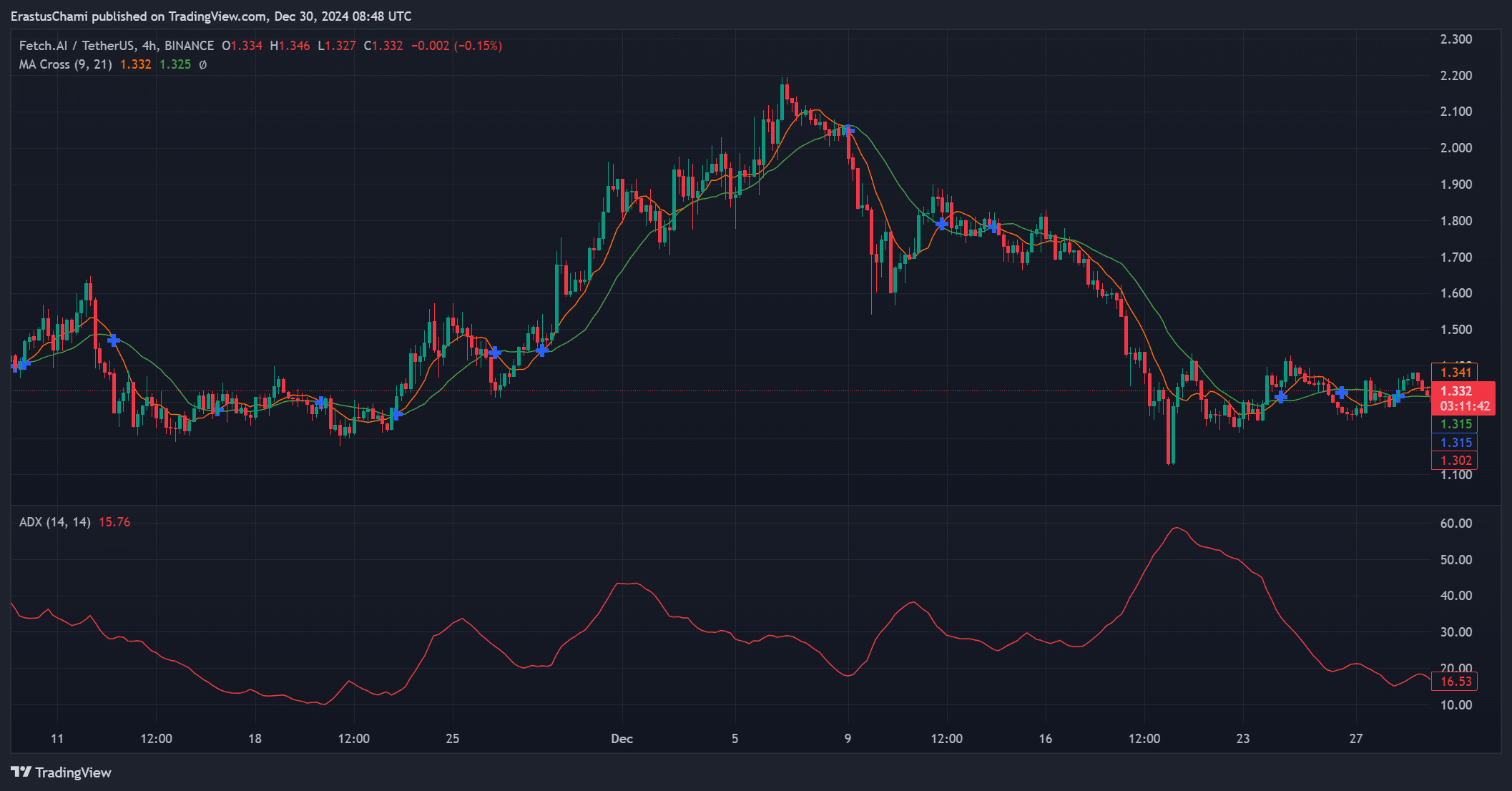Click the null symbol after the MA Cross values
The height and width of the screenshot is (791, 1512).
tap(202, 64)
